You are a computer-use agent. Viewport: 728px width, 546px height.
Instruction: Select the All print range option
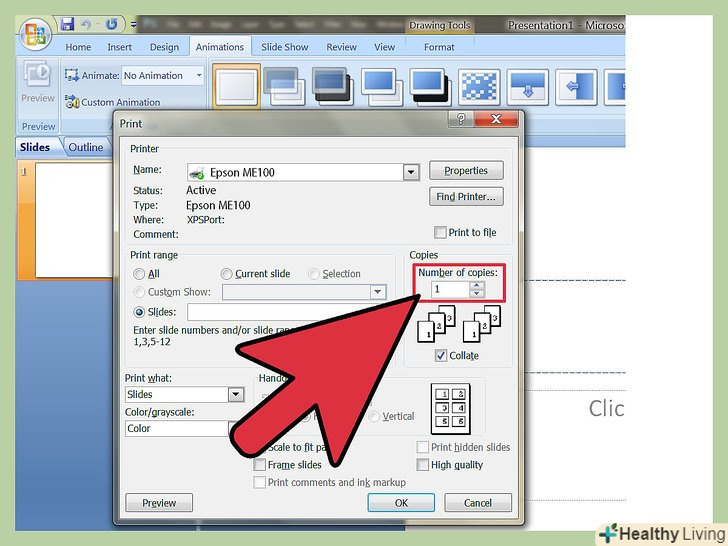(x=139, y=274)
